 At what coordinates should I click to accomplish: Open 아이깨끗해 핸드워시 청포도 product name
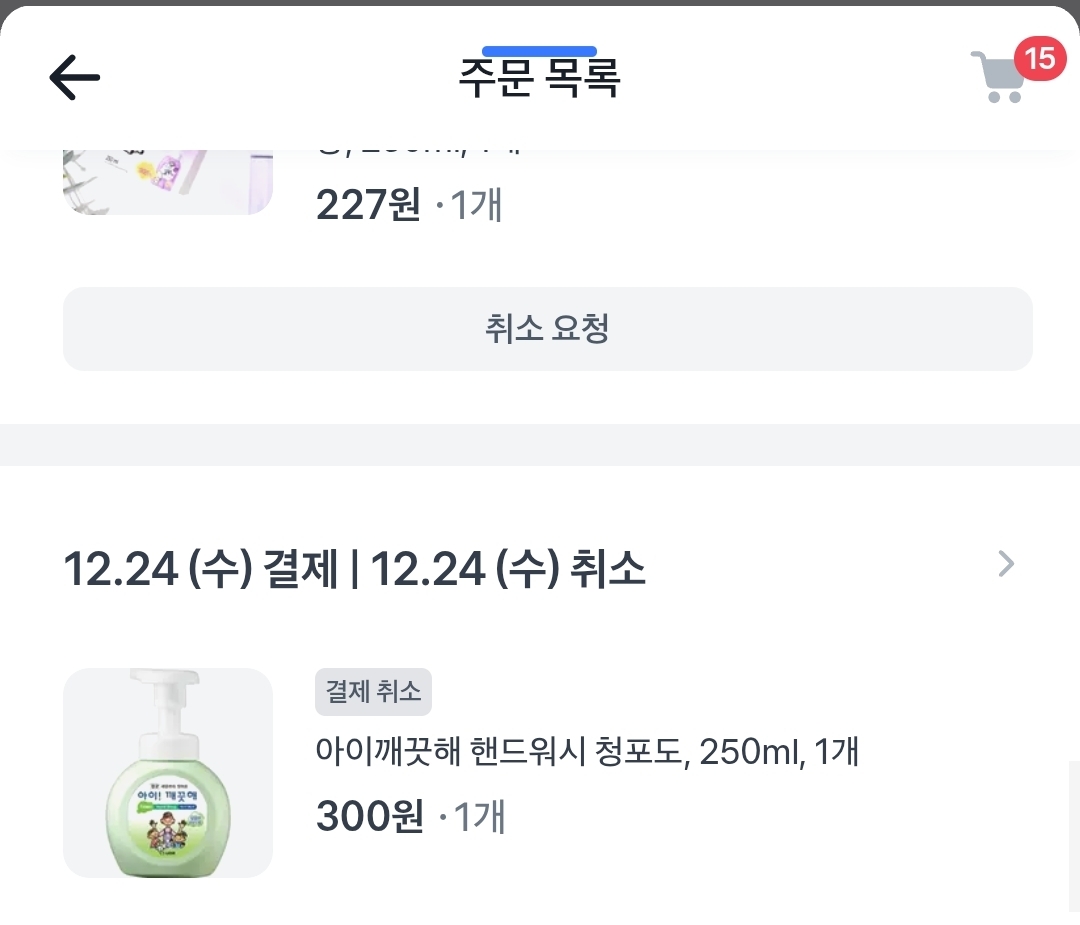tap(587, 751)
